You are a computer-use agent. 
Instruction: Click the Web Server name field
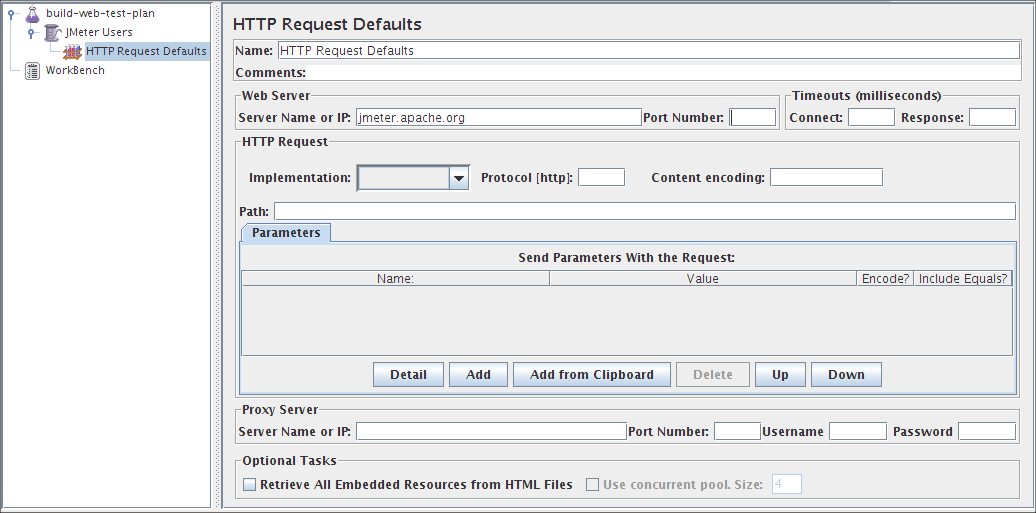point(498,117)
